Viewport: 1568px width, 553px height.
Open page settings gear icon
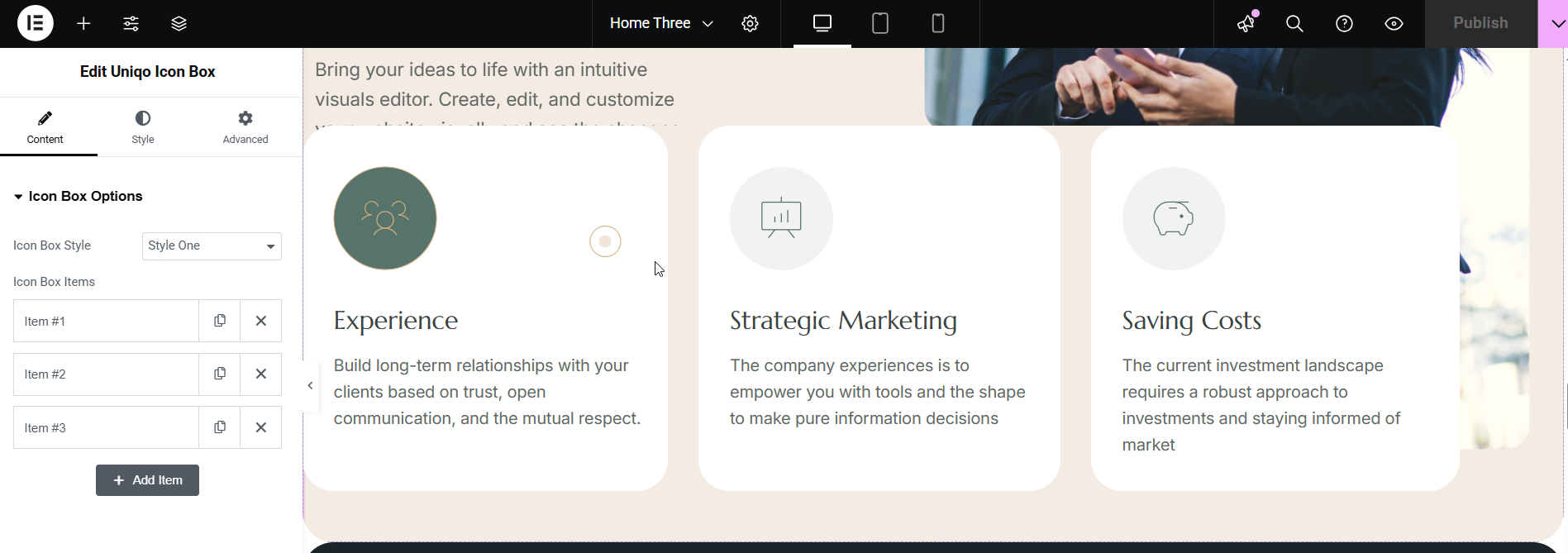(x=750, y=24)
